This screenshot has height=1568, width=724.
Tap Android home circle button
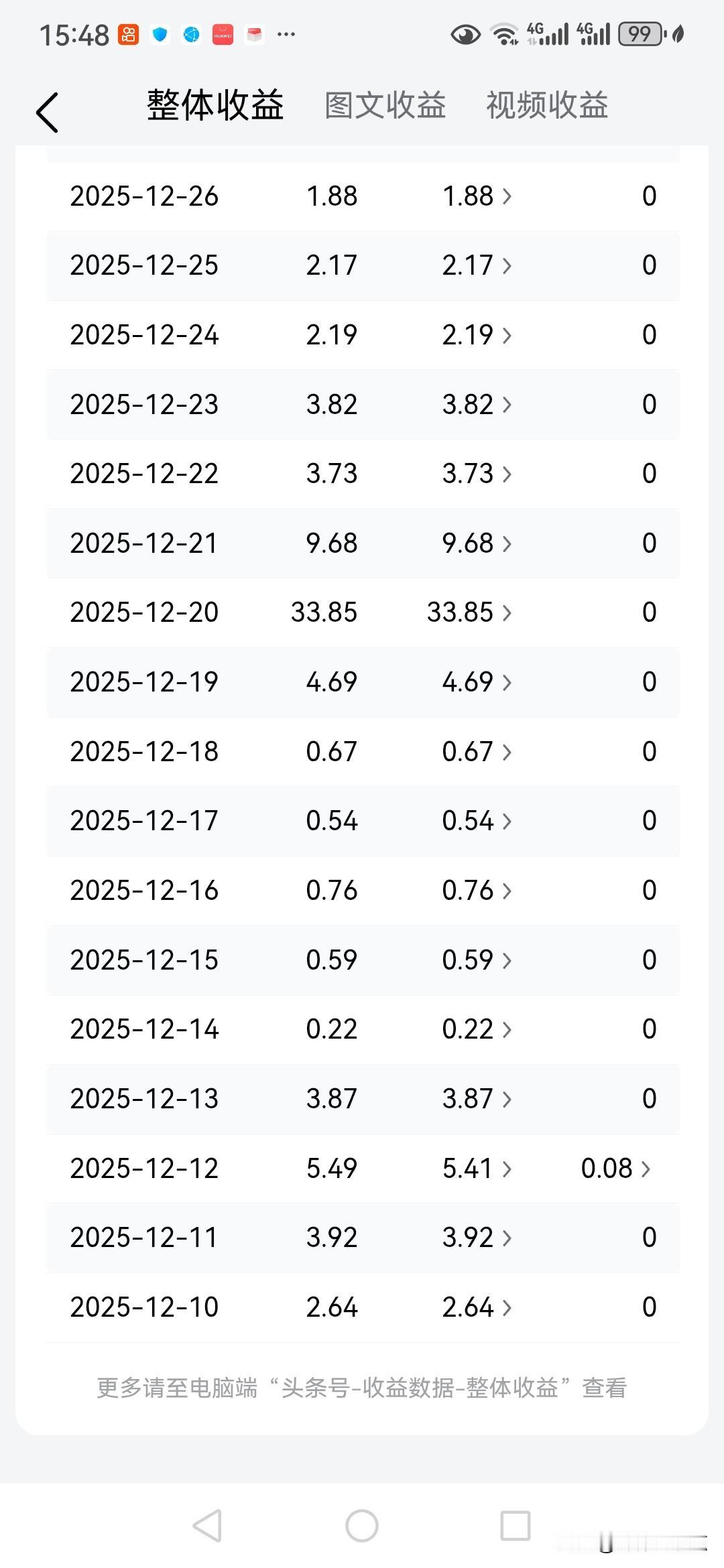coord(362,1526)
